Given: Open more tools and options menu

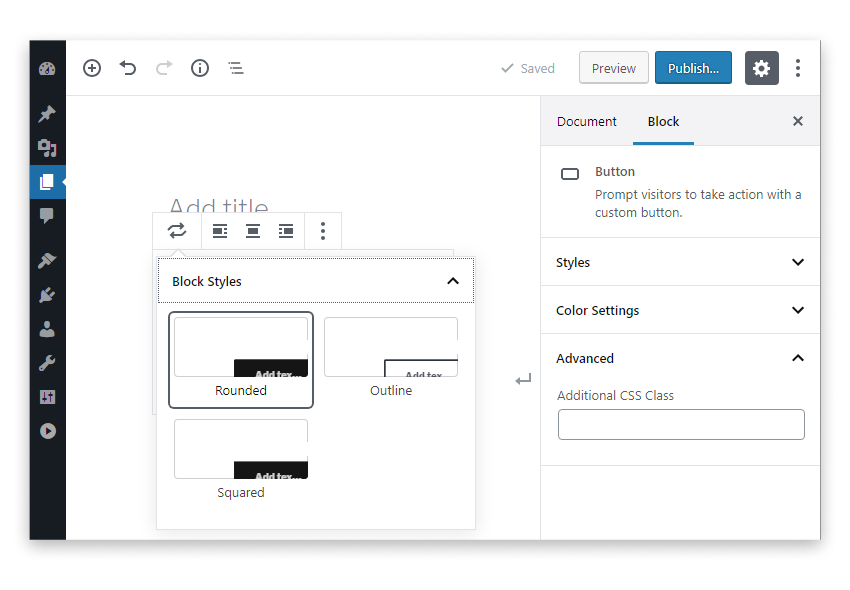Looking at the screenshot, I should 797,68.
